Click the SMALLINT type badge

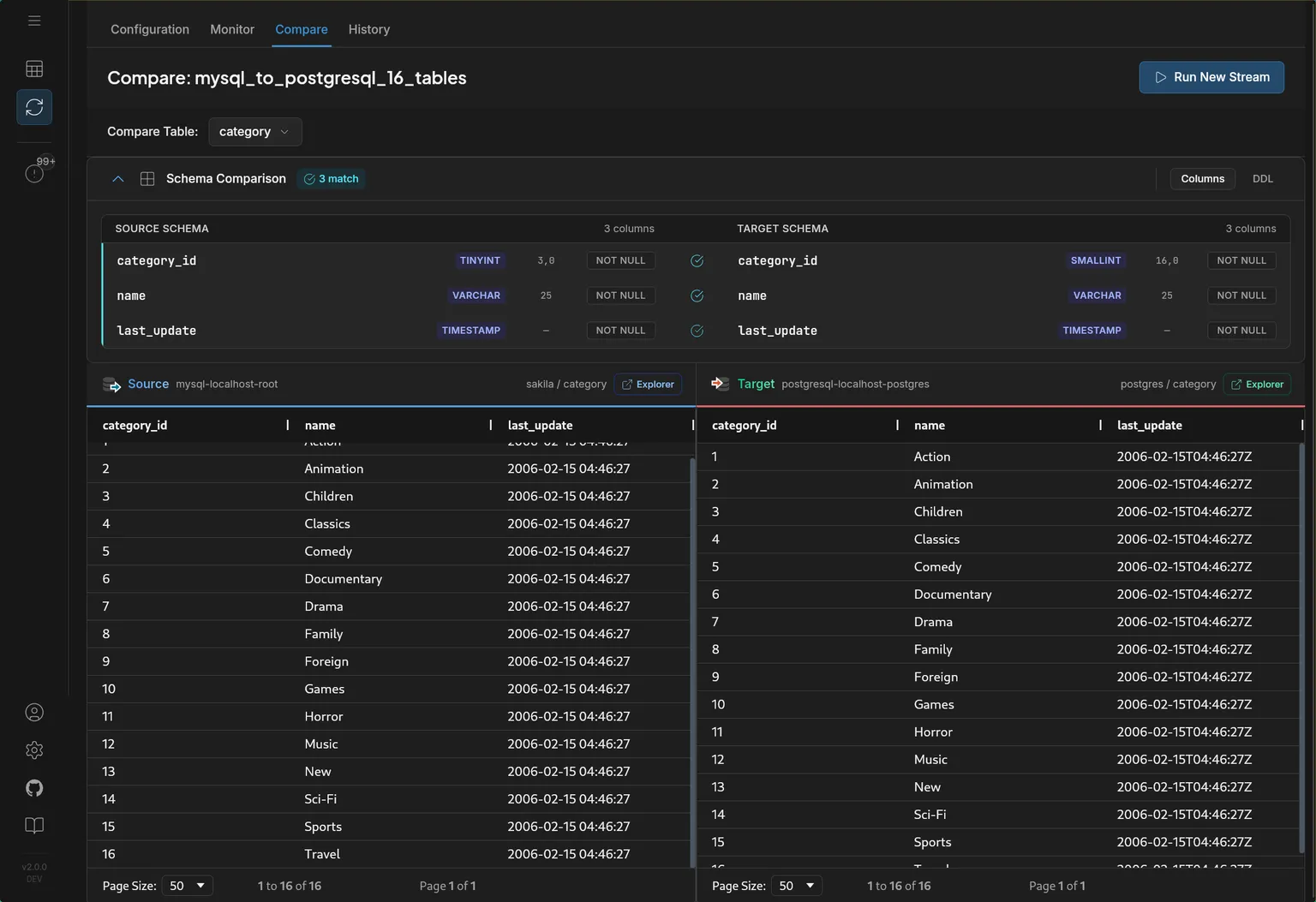(1096, 260)
